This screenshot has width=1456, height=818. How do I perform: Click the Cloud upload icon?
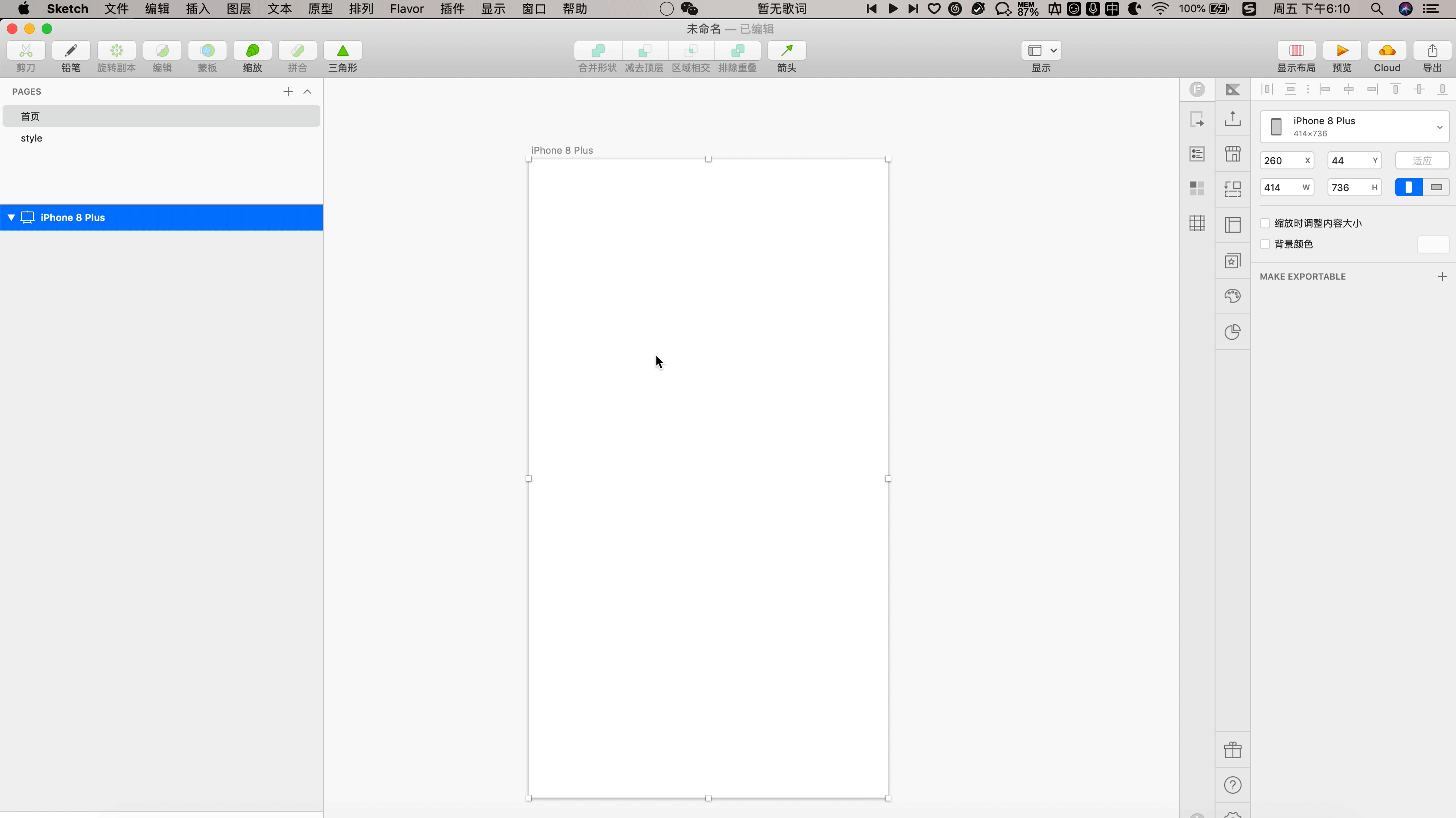(1387, 51)
